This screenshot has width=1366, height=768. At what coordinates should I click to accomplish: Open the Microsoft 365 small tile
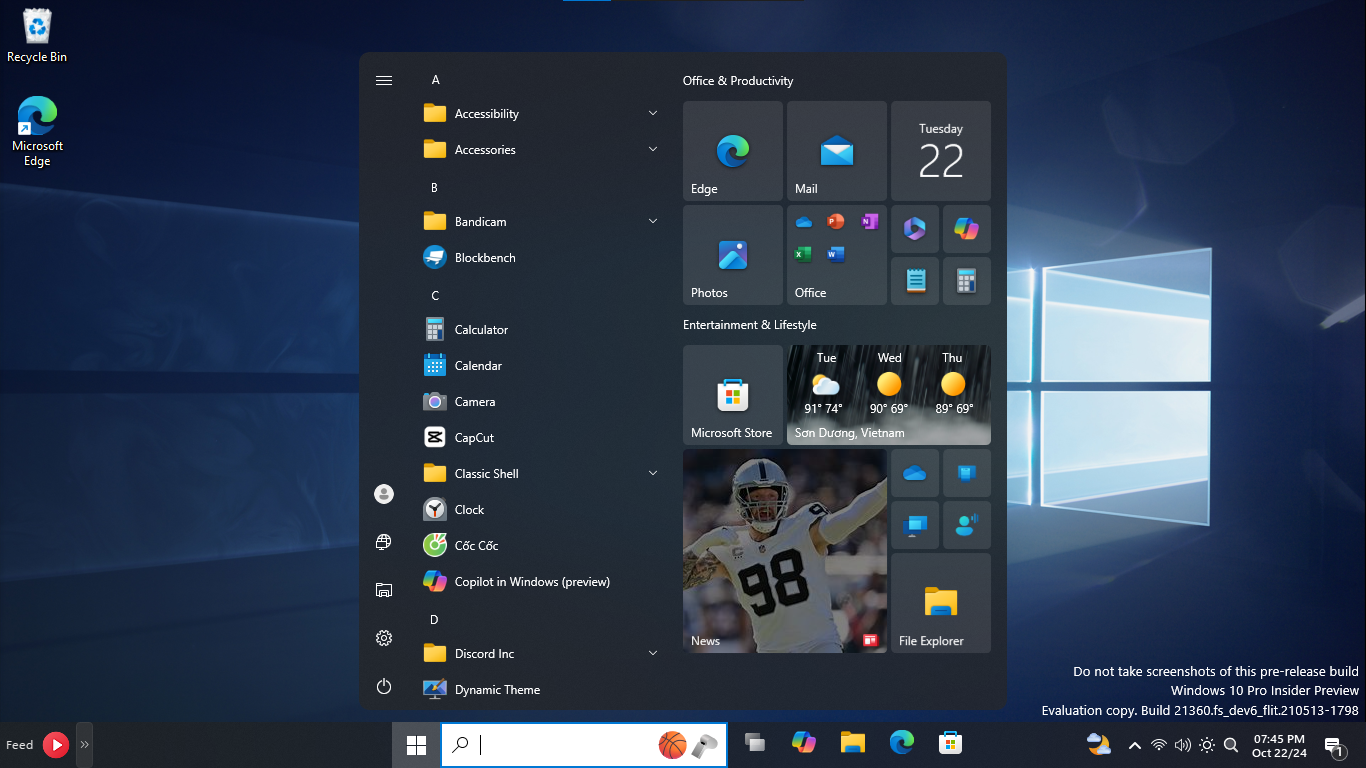coord(915,229)
